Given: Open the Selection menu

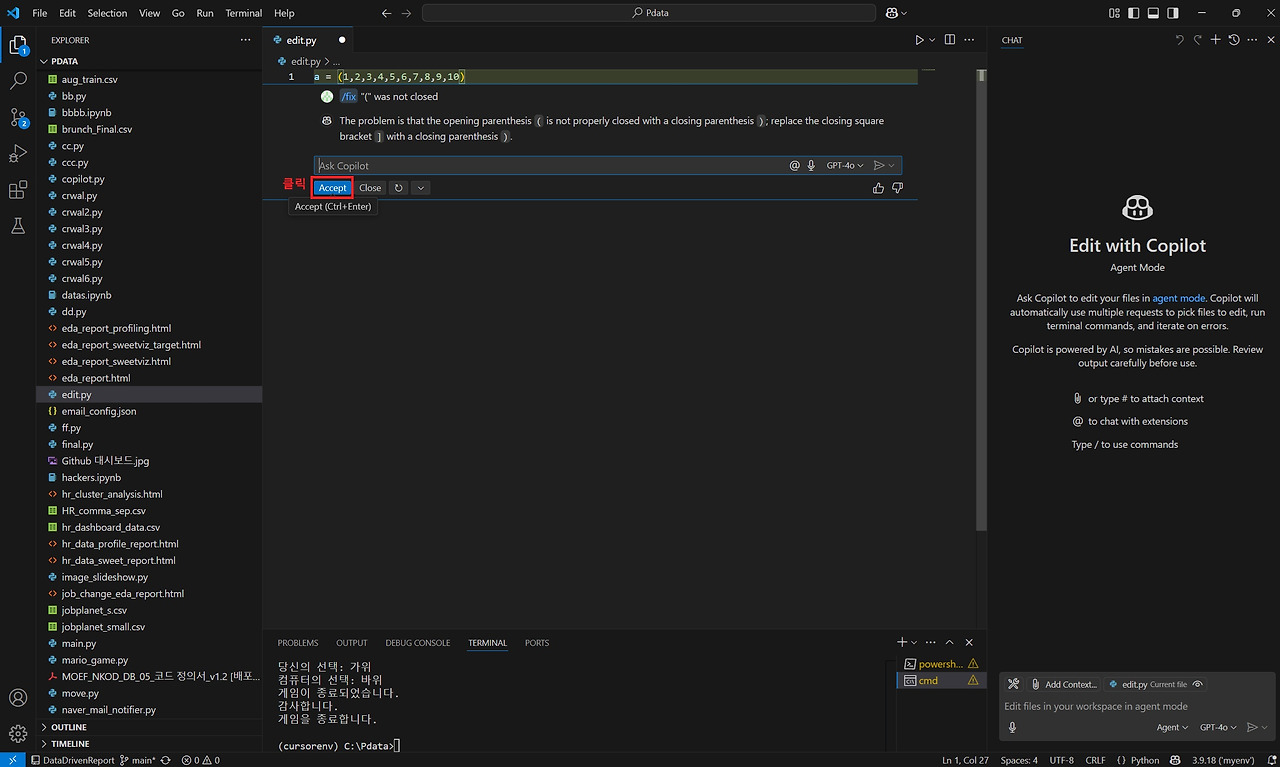Looking at the screenshot, I should pos(107,13).
